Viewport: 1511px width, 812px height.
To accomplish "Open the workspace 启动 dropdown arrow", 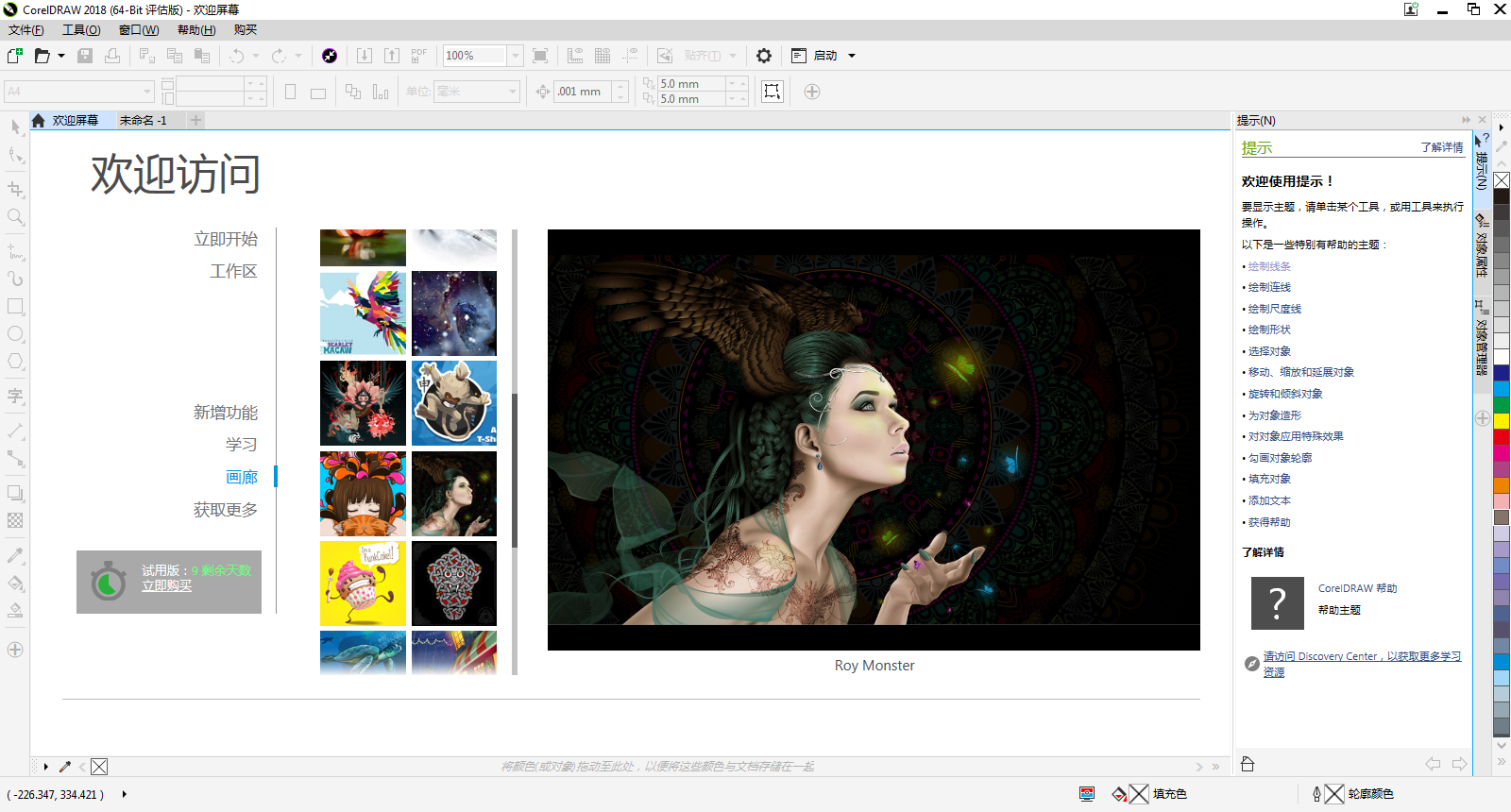I will tap(852, 56).
